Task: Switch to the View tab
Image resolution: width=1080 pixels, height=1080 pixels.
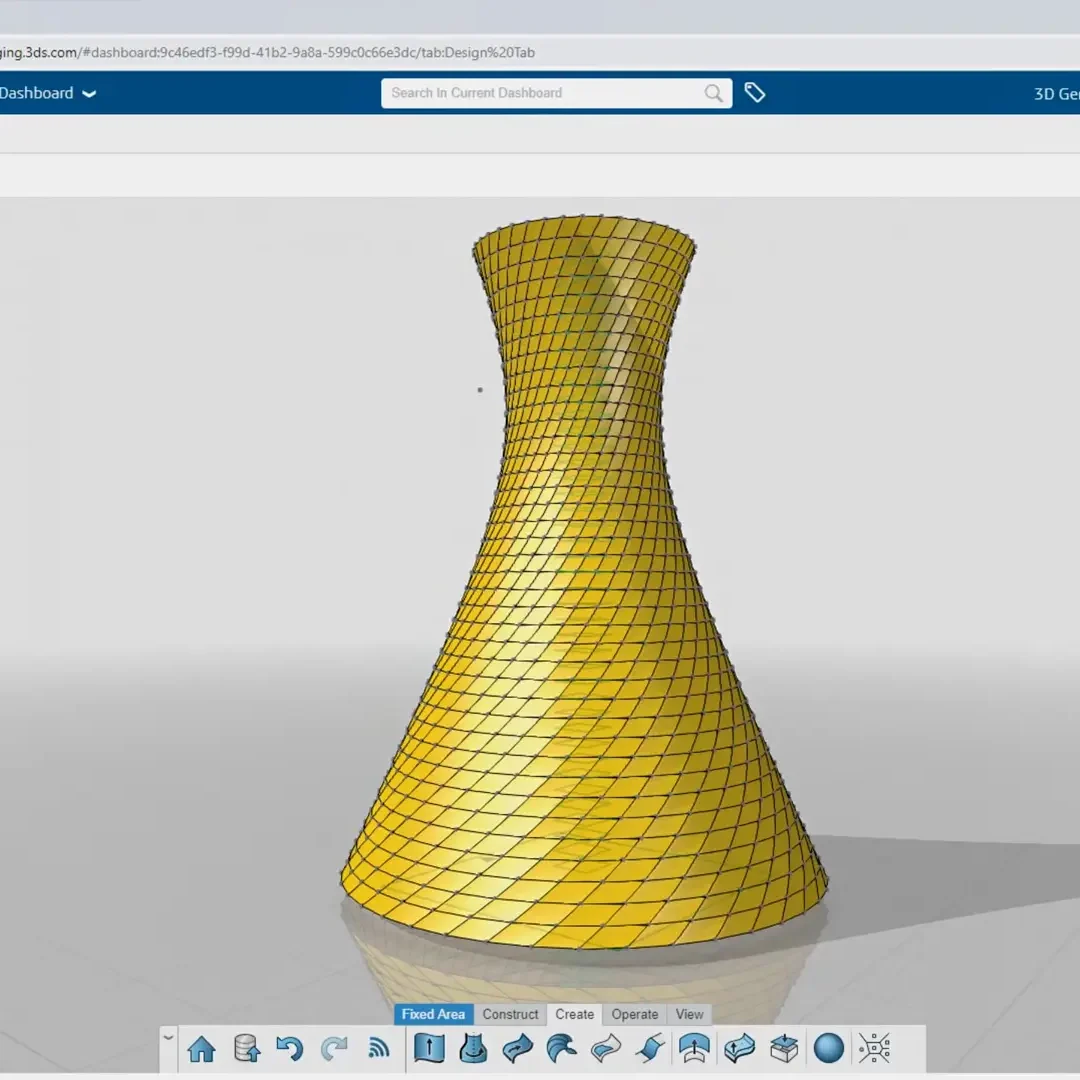Action: click(689, 1014)
